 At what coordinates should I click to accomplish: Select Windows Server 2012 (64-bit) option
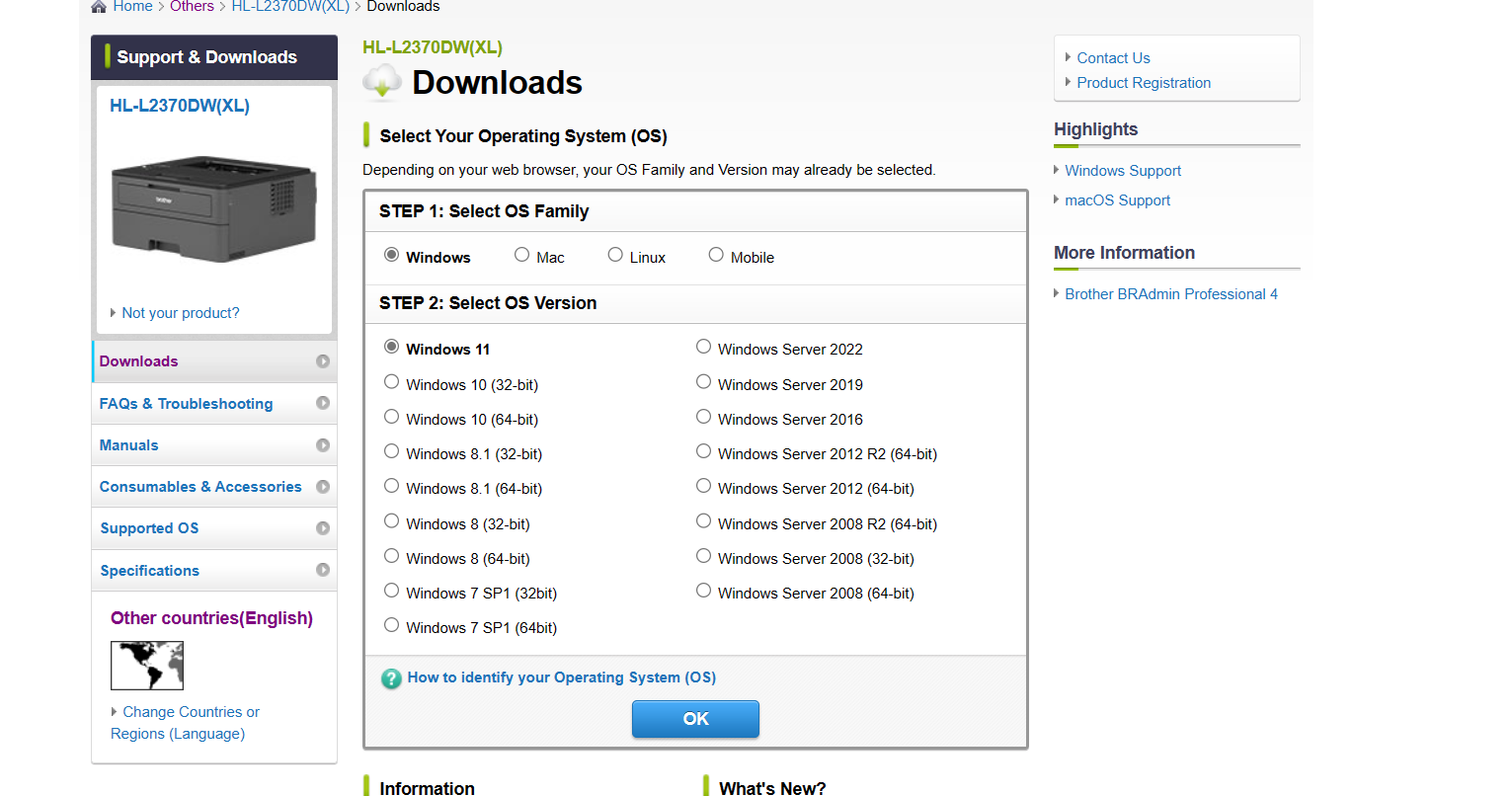tap(703, 486)
